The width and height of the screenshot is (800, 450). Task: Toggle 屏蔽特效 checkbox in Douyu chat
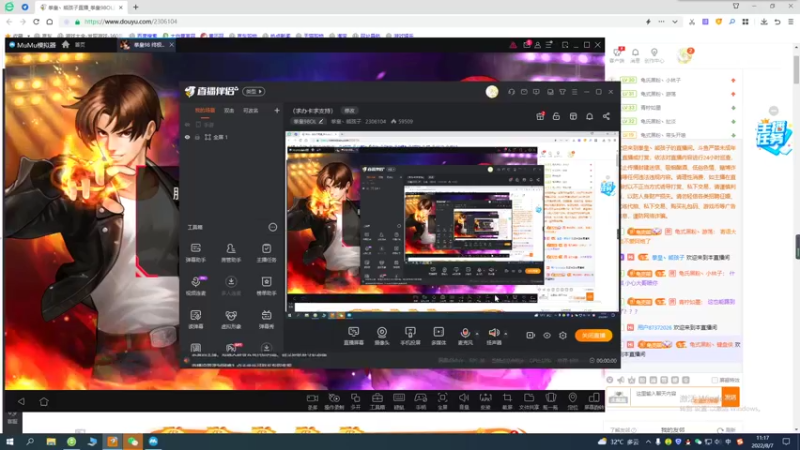[x=715, y=380]
